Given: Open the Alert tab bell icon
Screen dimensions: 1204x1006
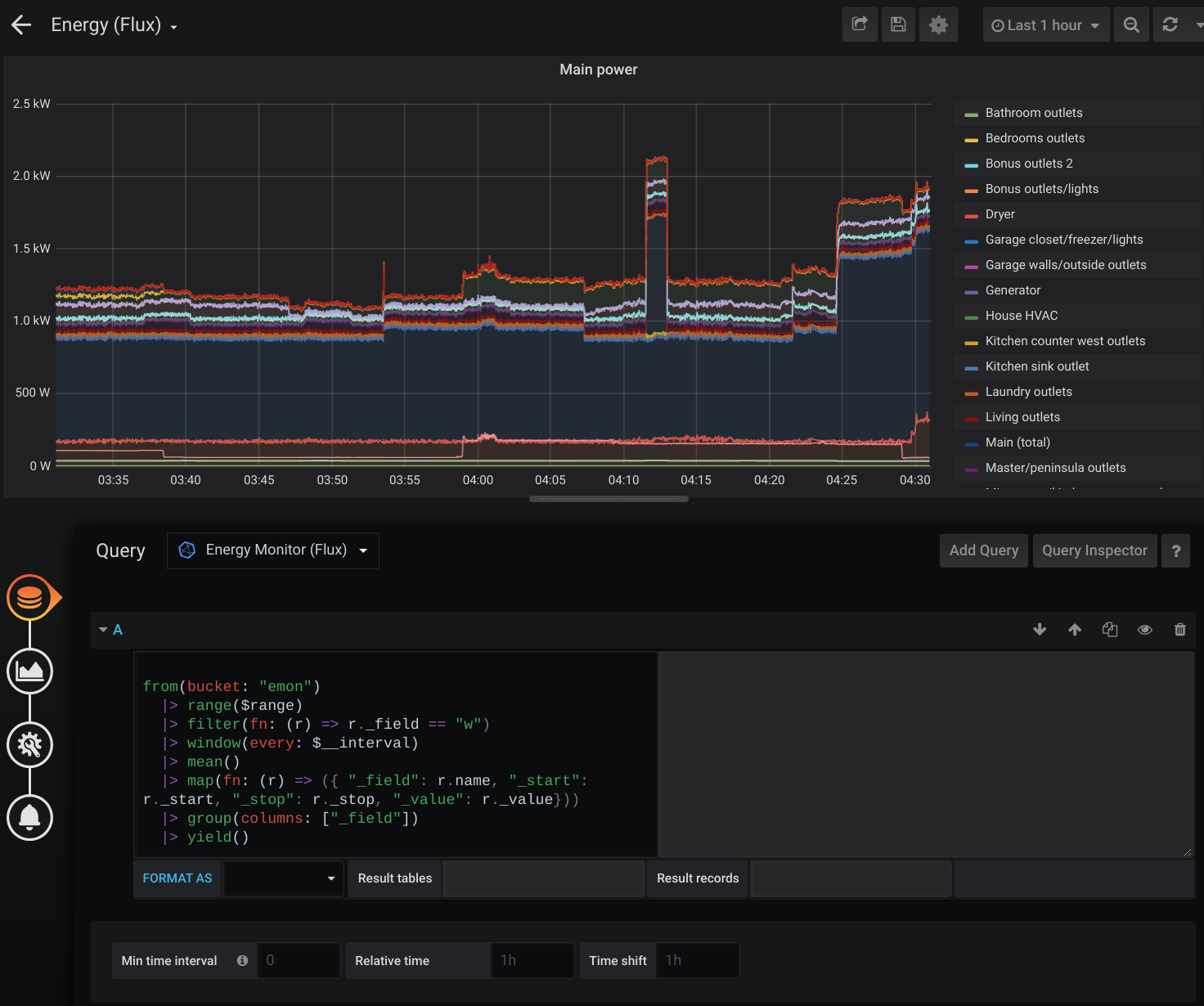Looking at the screenshot, I should coord(29,818).
